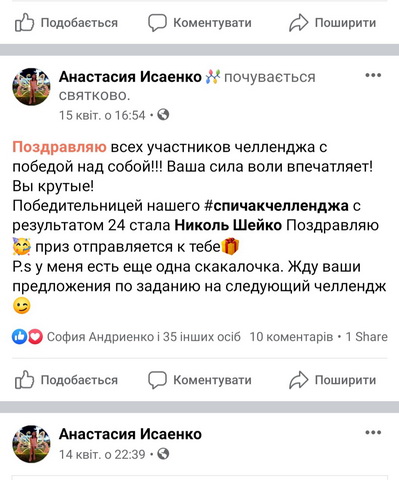Open the '10 коментарів' comments list

point(291,337)
